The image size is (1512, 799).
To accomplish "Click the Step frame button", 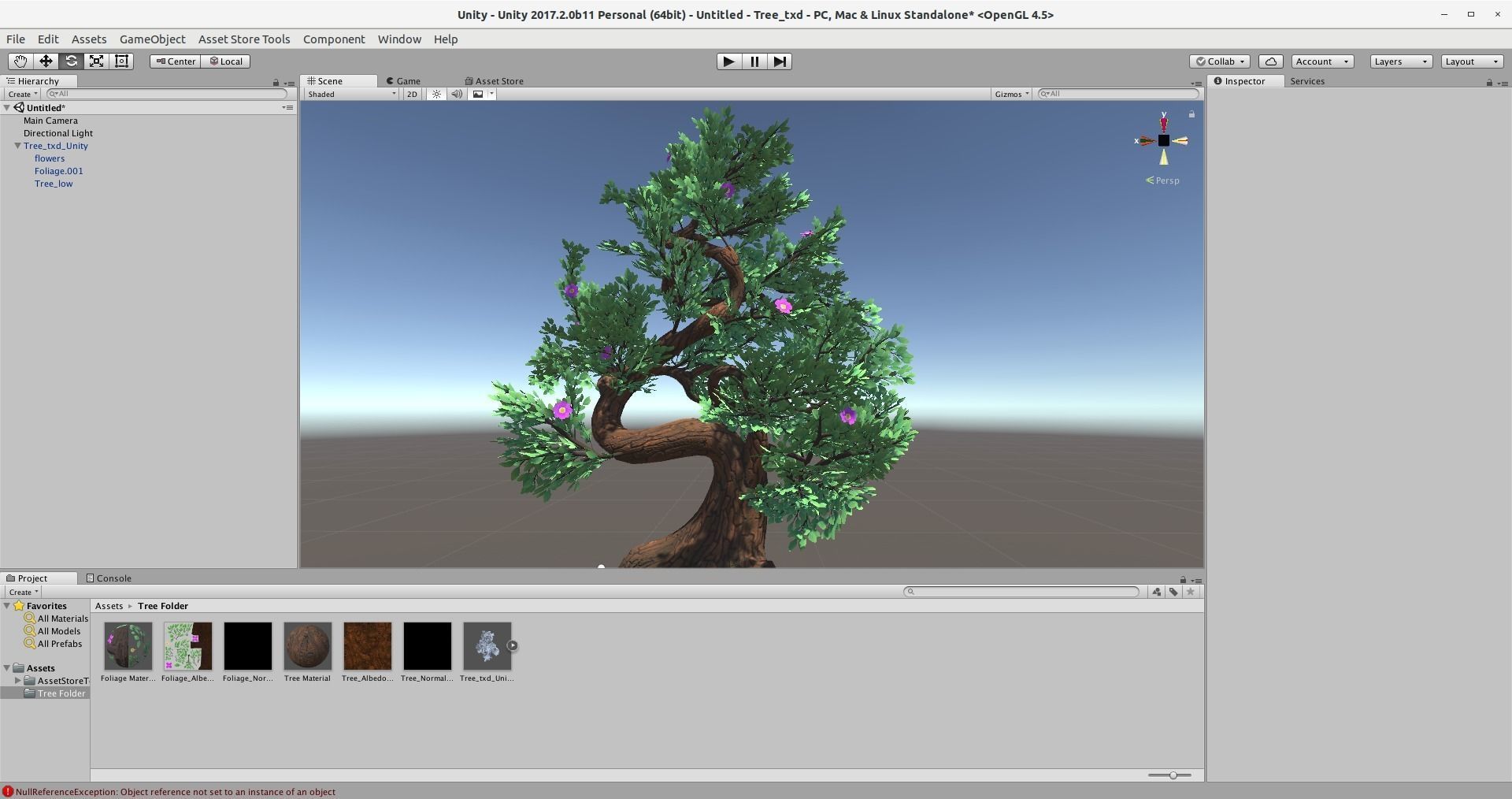I will coord(780,61).
